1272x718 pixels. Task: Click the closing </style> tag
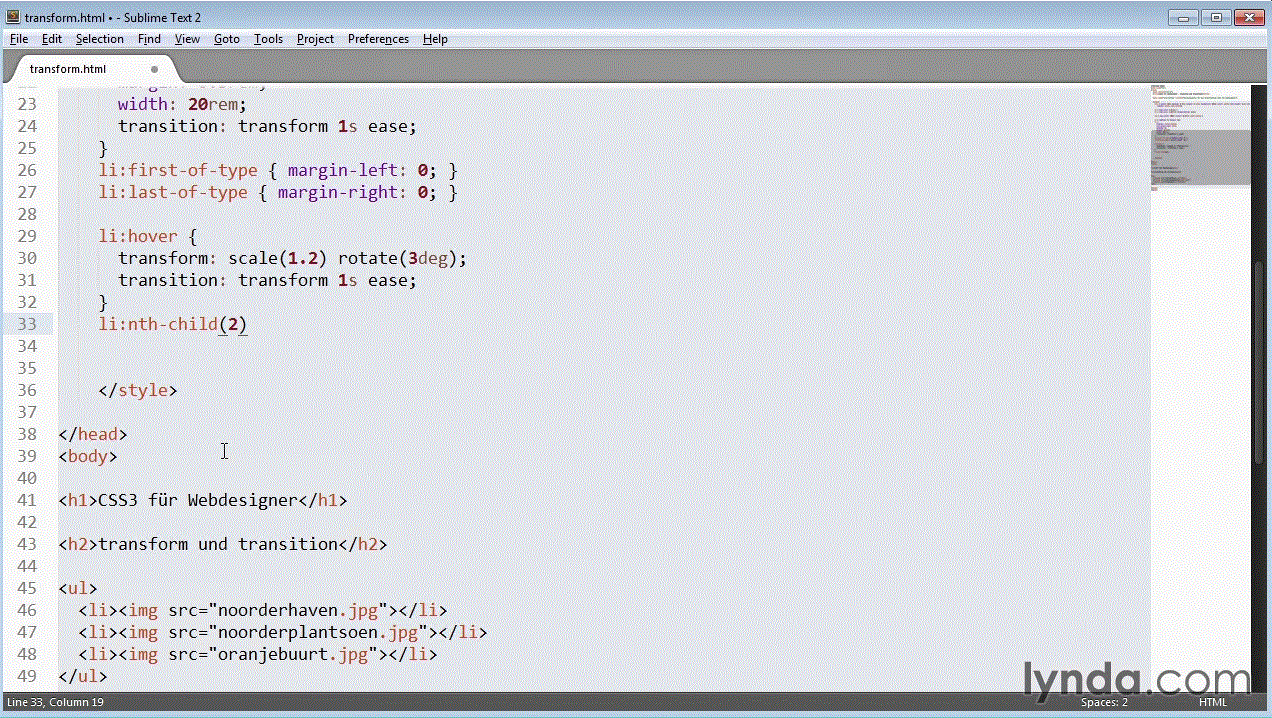tap(138, 390)
